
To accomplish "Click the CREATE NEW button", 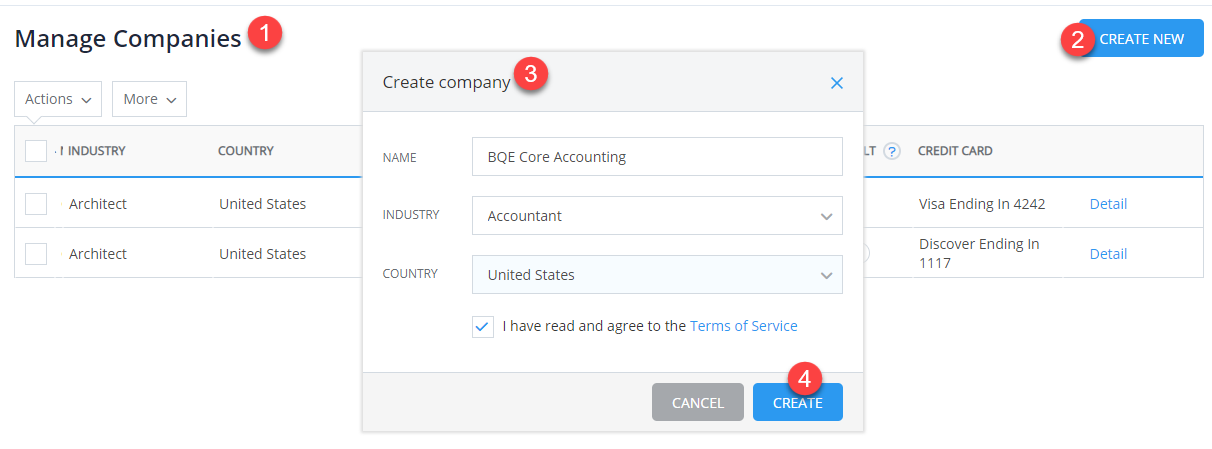I will pos(1141,39).
